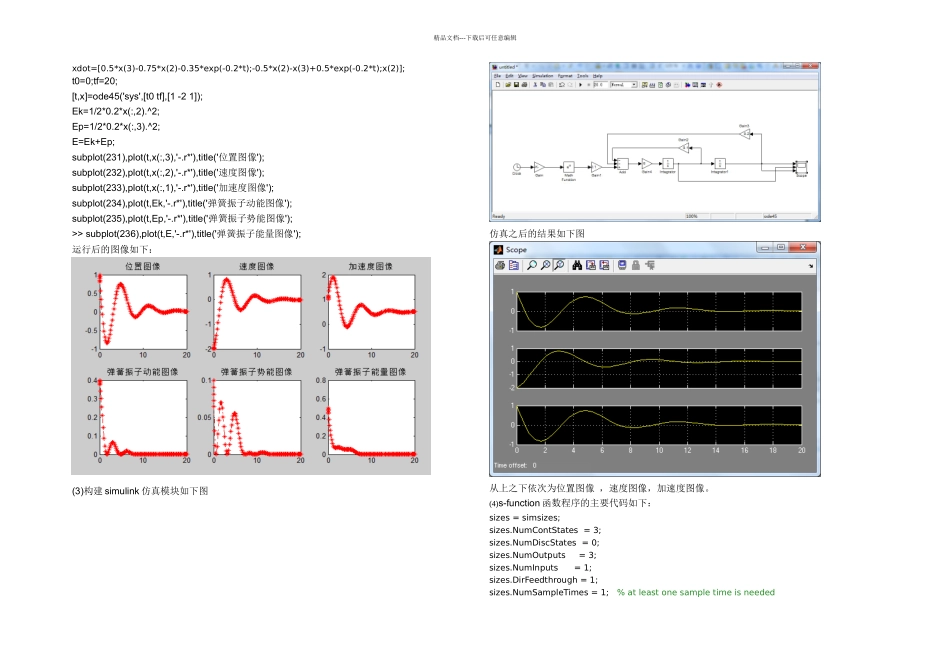Open the Format menu in Simulink
This screenshot has width=950, height=672.
click(565, 76)
